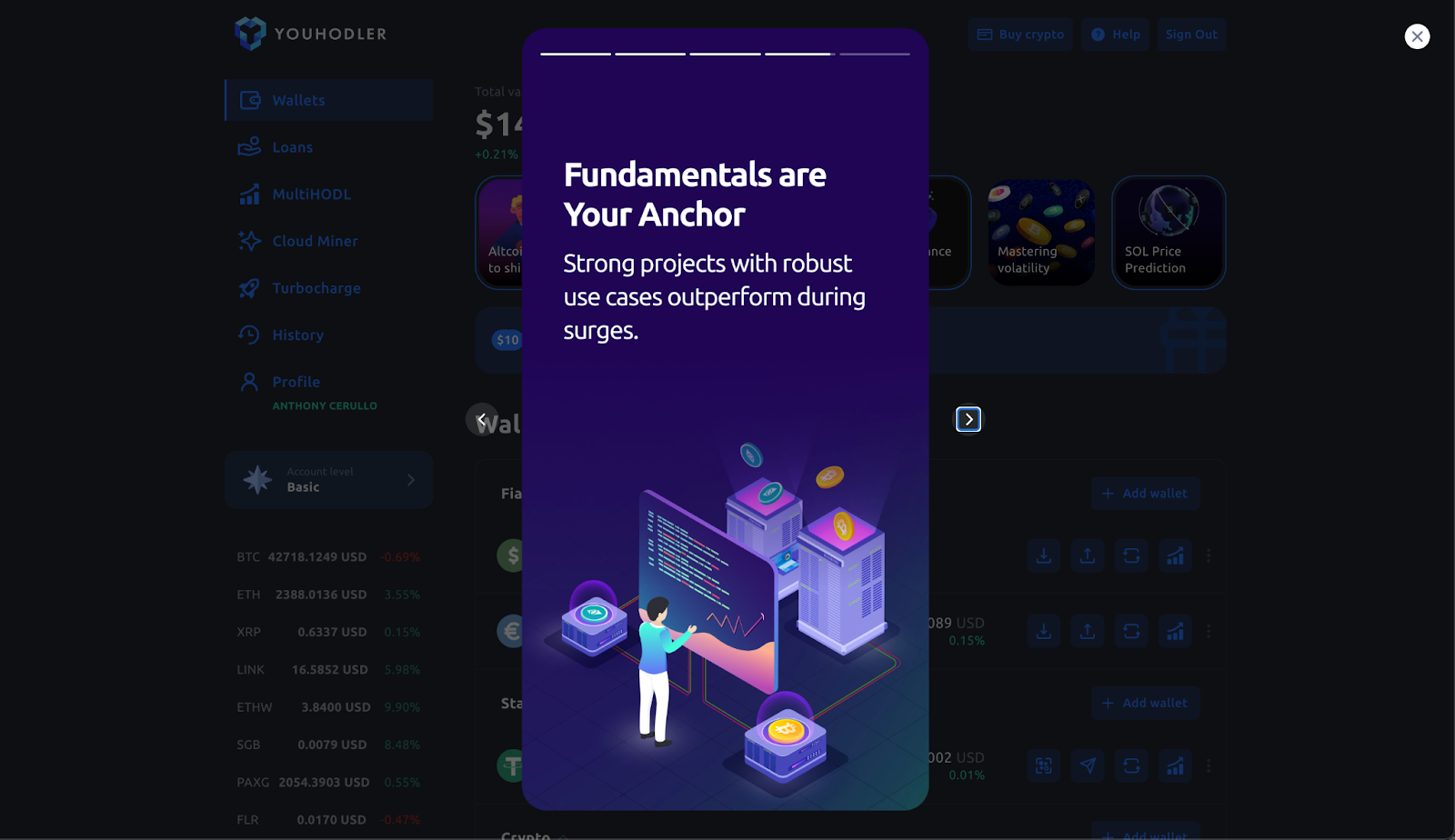The image size is (1455, 840).
Task: Open the Mastering volatility story thumbnail
Action: 1041,233
